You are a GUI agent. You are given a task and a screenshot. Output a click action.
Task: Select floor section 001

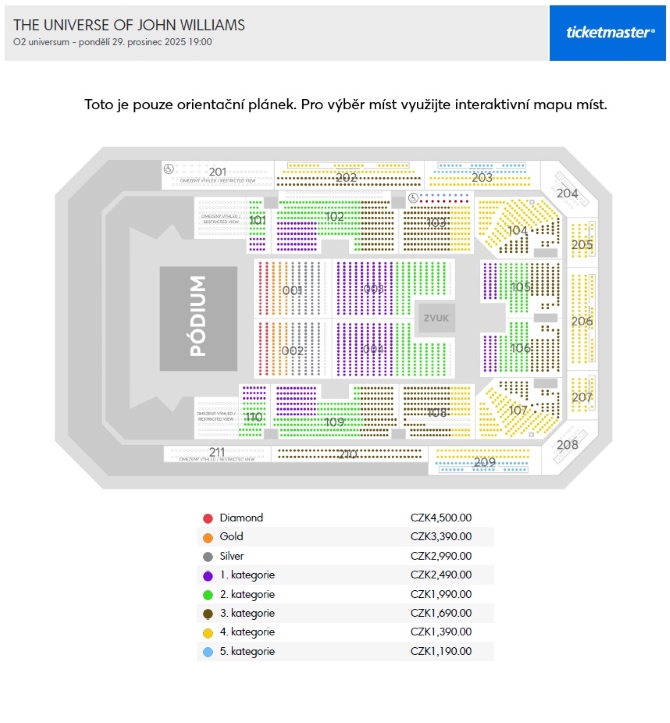[292, 289]
